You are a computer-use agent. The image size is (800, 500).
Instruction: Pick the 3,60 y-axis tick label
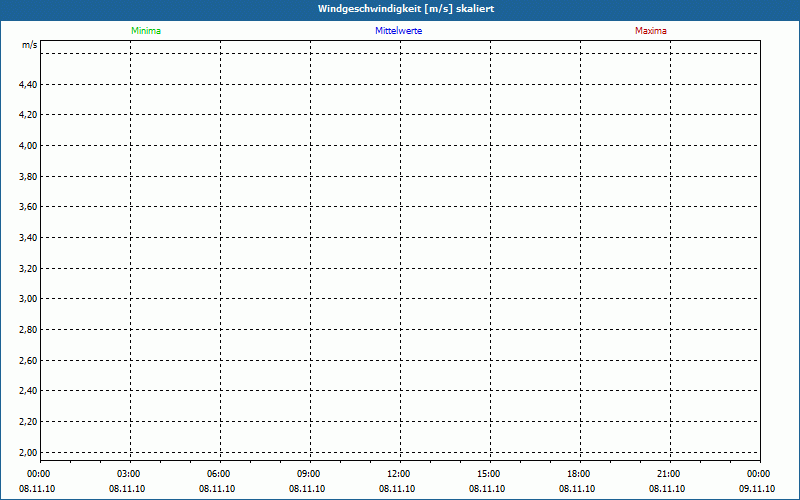(28, 207)
